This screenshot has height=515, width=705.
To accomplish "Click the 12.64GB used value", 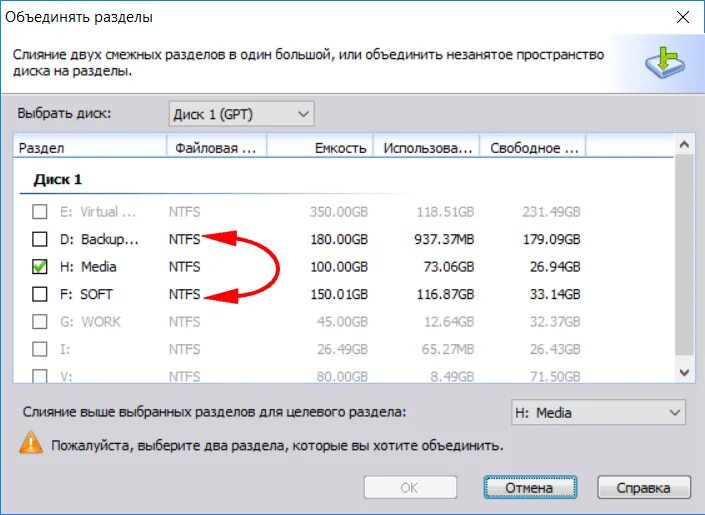I will 449,322.
